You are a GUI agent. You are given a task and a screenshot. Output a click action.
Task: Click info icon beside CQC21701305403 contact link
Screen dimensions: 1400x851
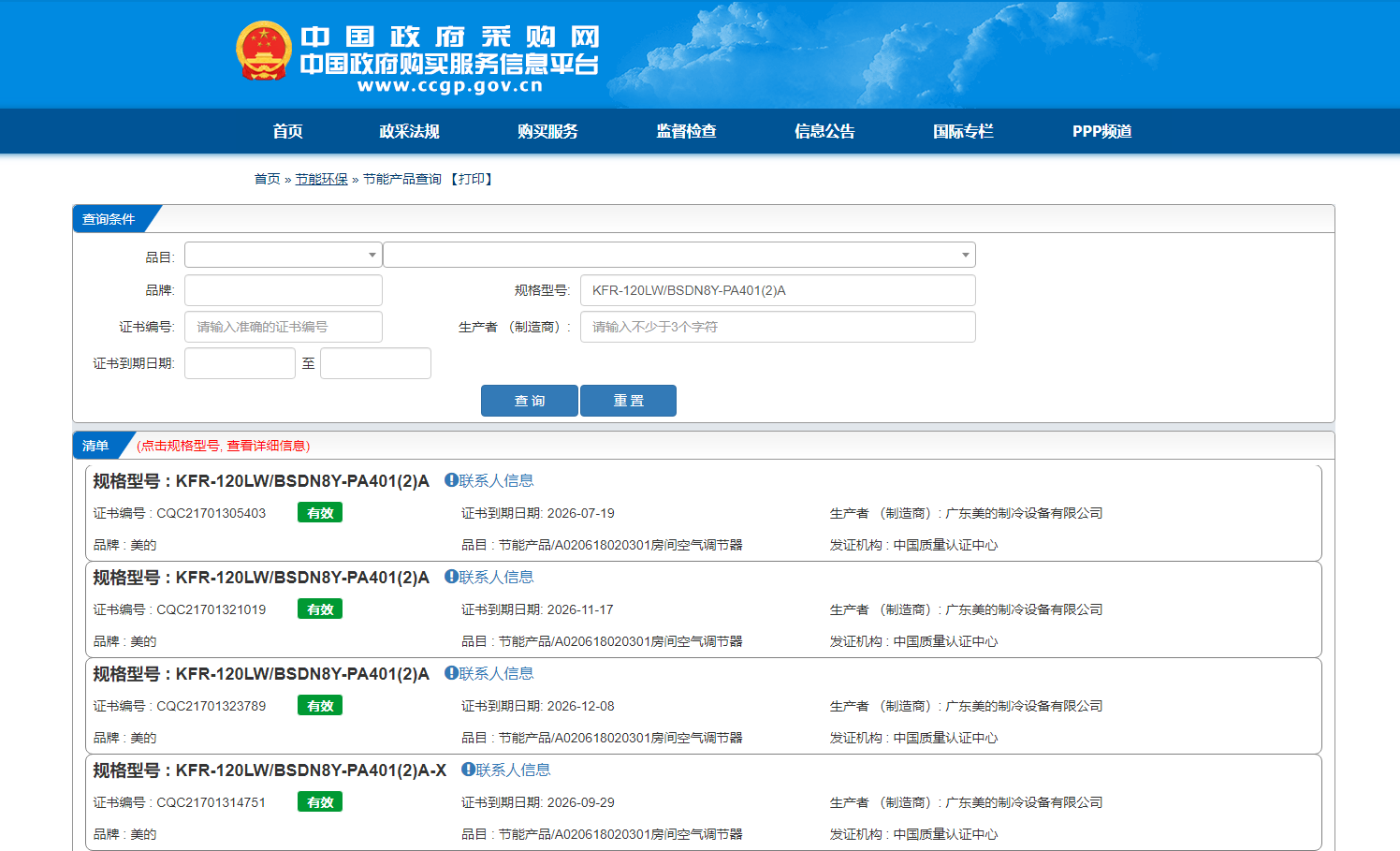(x=451, y=480)
